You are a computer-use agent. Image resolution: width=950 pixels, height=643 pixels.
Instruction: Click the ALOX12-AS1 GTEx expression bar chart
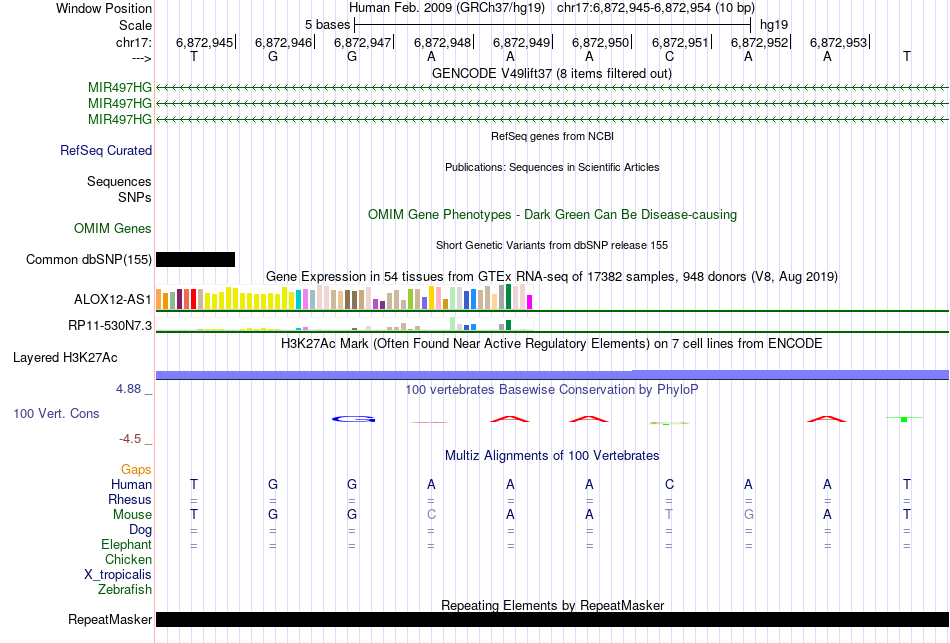(x=344, y=297)
